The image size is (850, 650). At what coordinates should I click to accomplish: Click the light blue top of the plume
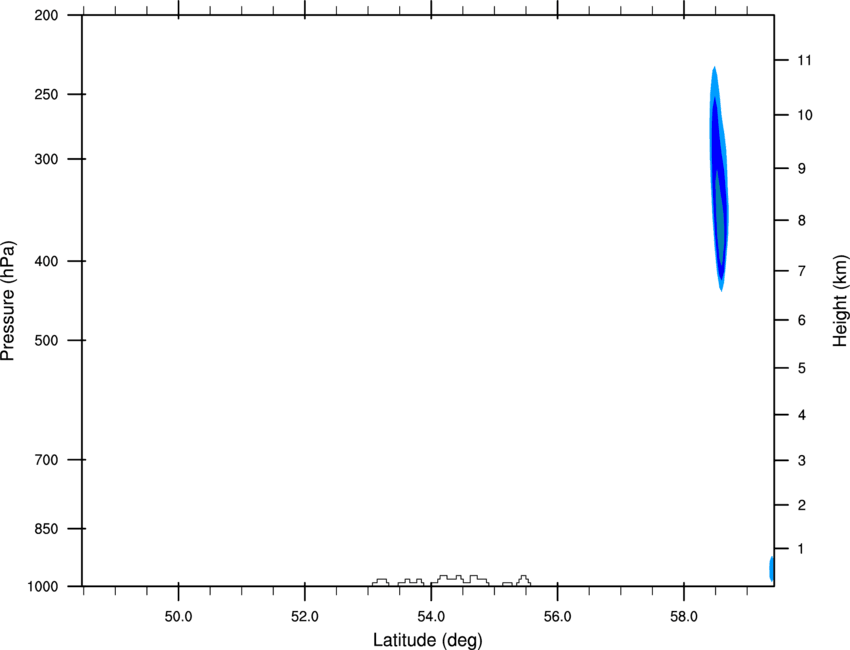[714, 82]
